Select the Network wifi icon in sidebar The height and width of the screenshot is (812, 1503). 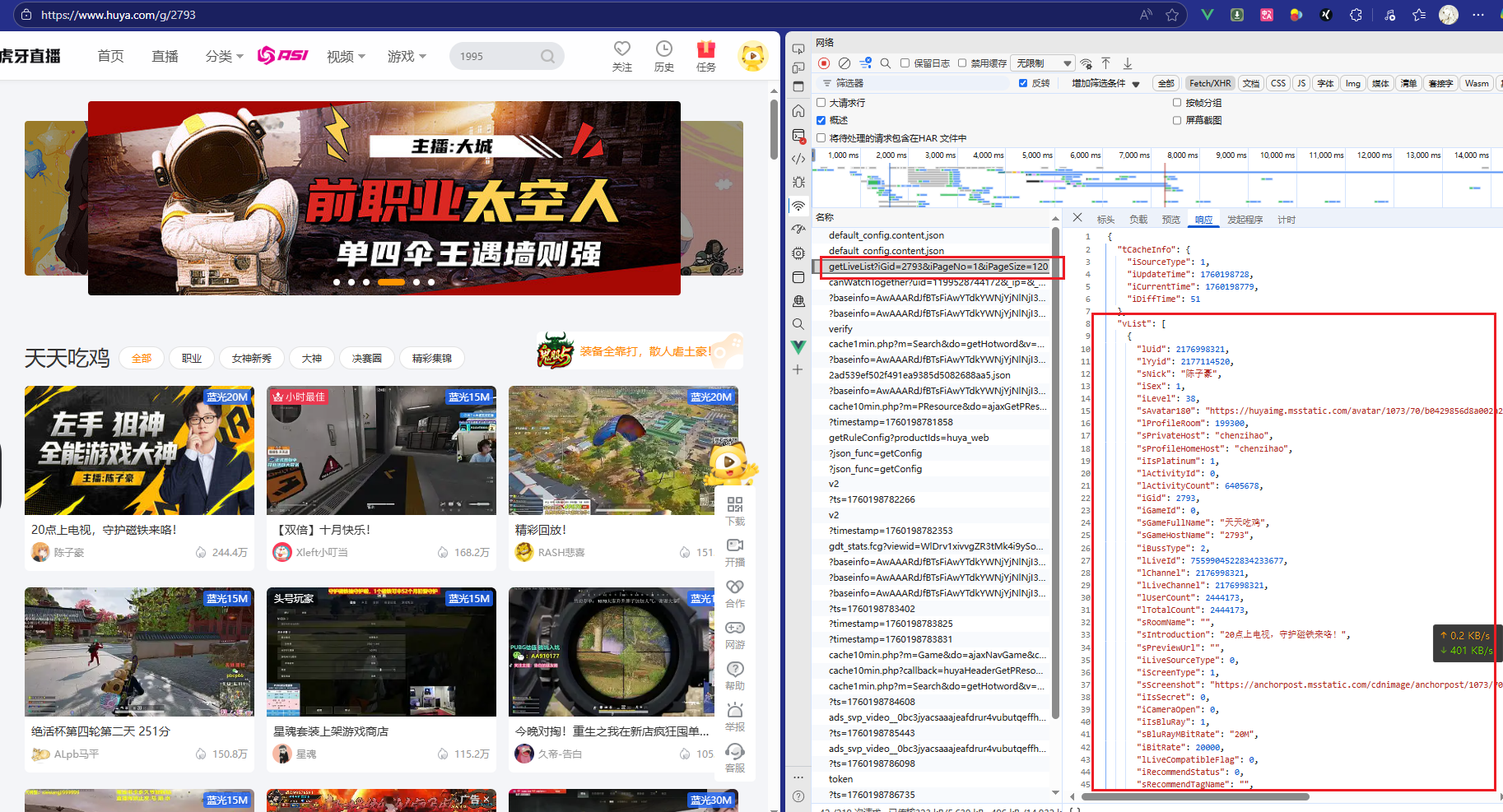tap(798, 206)
